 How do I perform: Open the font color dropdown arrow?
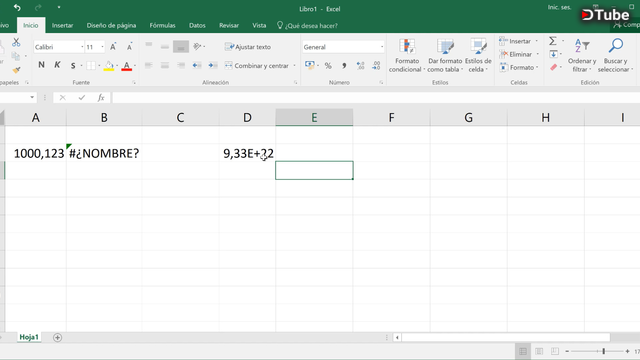[135, 66]
